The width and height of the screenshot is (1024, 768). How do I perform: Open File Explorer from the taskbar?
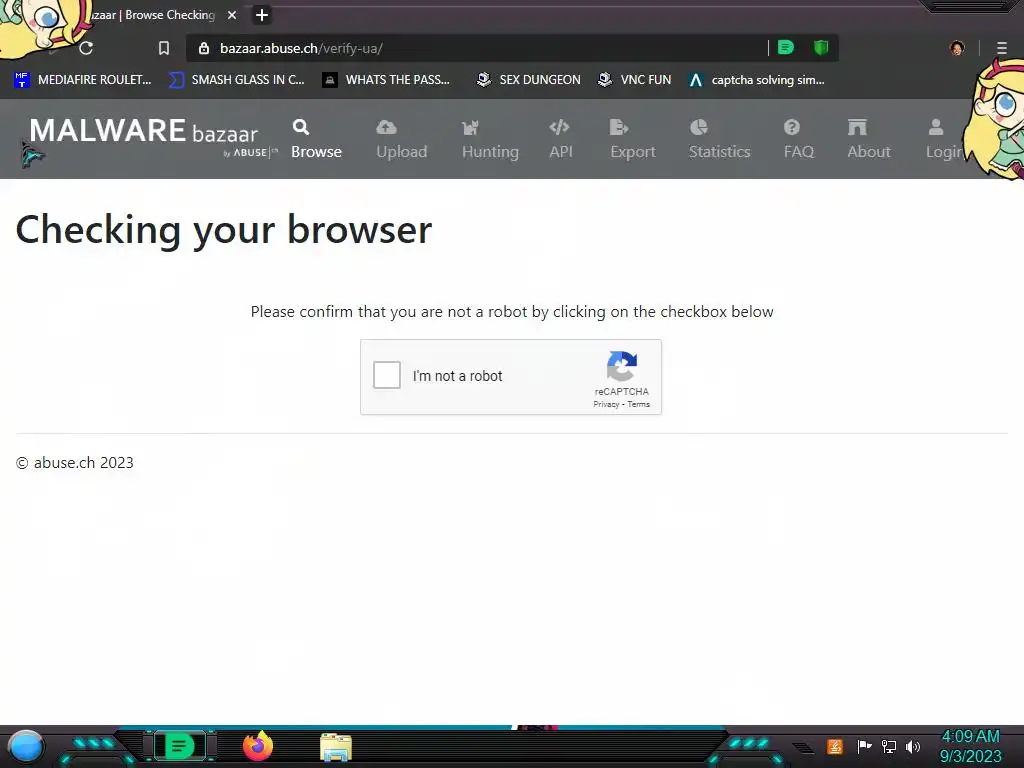[x=336, y=747]
